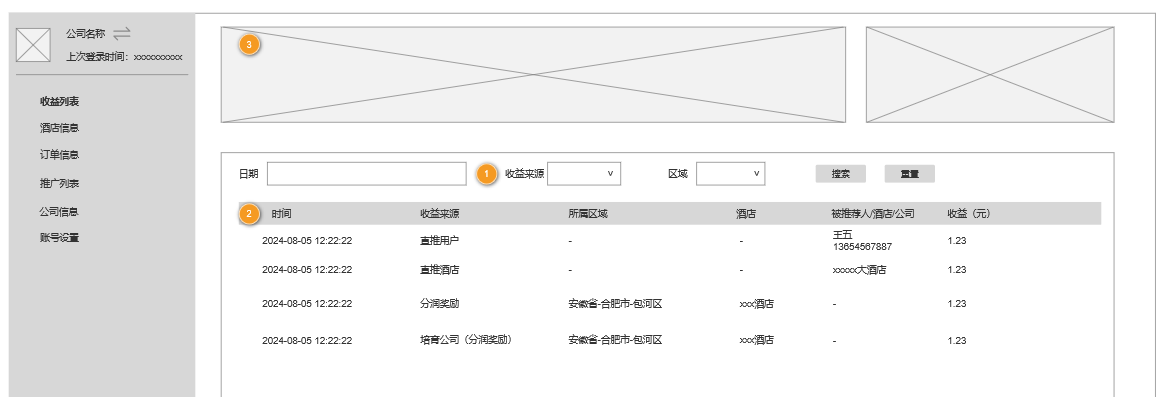Click the 收益（元） column header
Viewport: 1163px width, 397px height.
point(968,214)
